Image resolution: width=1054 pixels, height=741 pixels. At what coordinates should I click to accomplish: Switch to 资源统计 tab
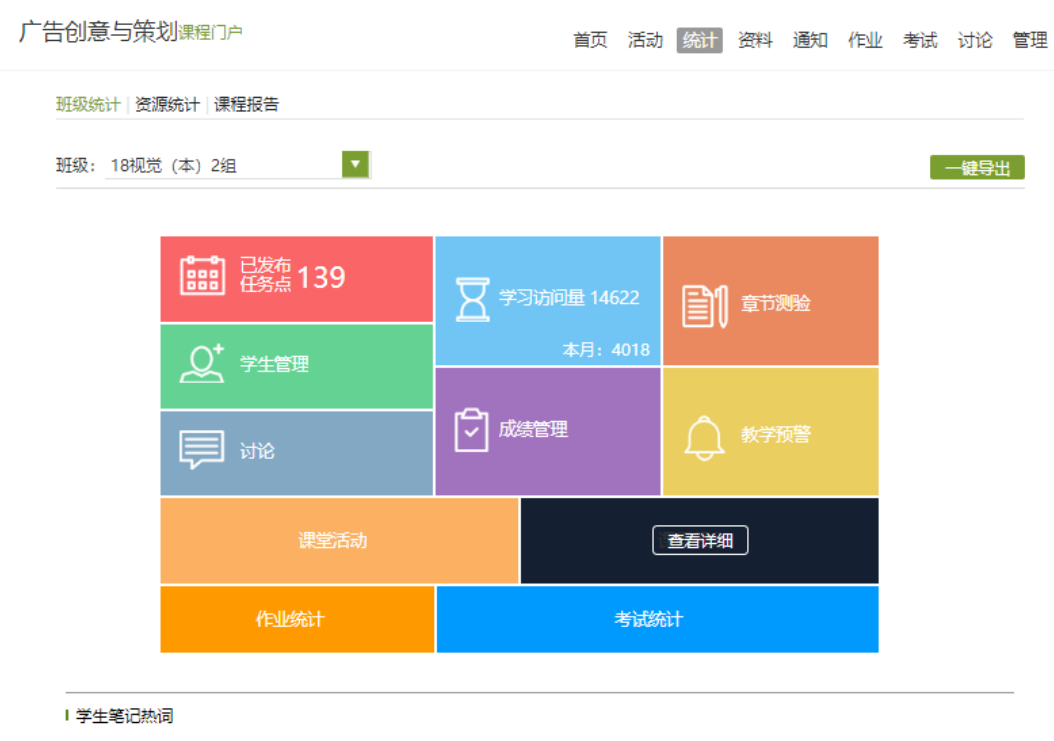pos(167,104)
